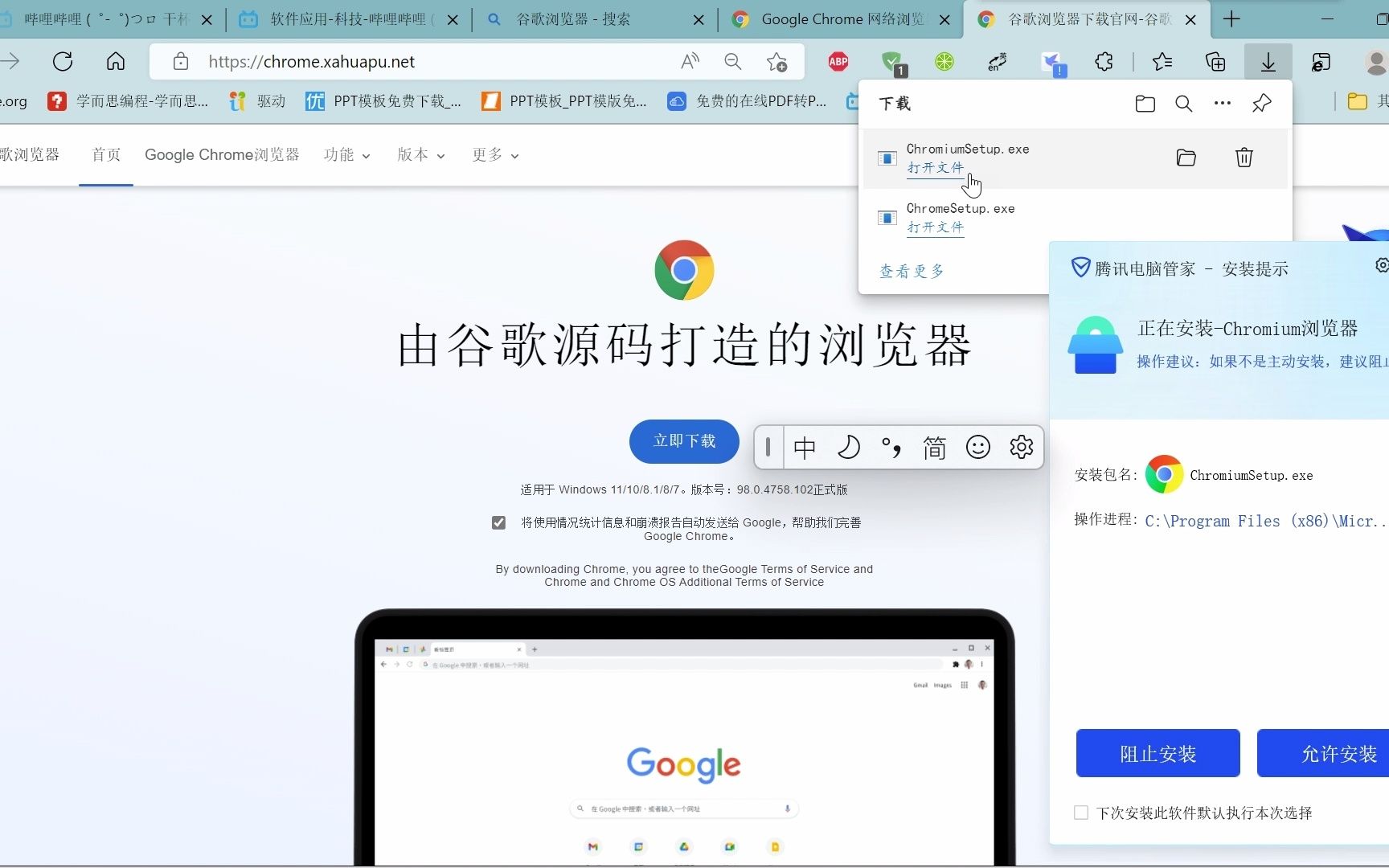1389x868 pixels.
Task: Click the IME settings gear
Action: click(x=1021, y=447)
